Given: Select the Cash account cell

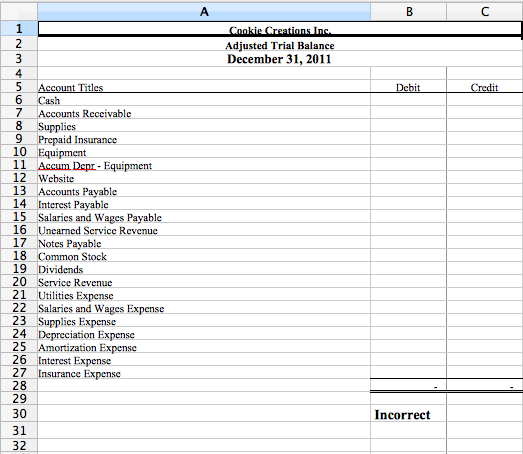Looking at the screenshot, I should point(204,100).
